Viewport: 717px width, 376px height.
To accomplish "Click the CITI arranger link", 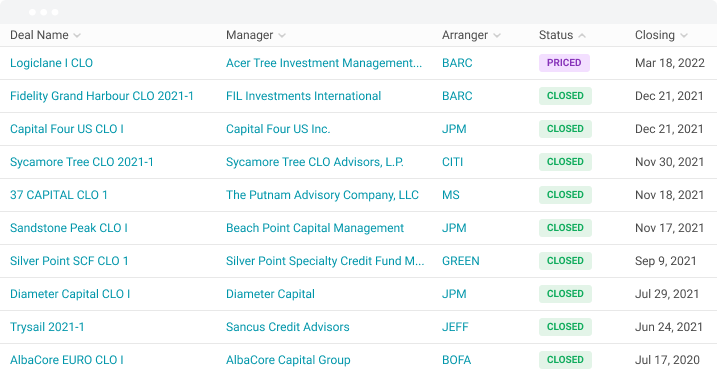I will (452, 162).
